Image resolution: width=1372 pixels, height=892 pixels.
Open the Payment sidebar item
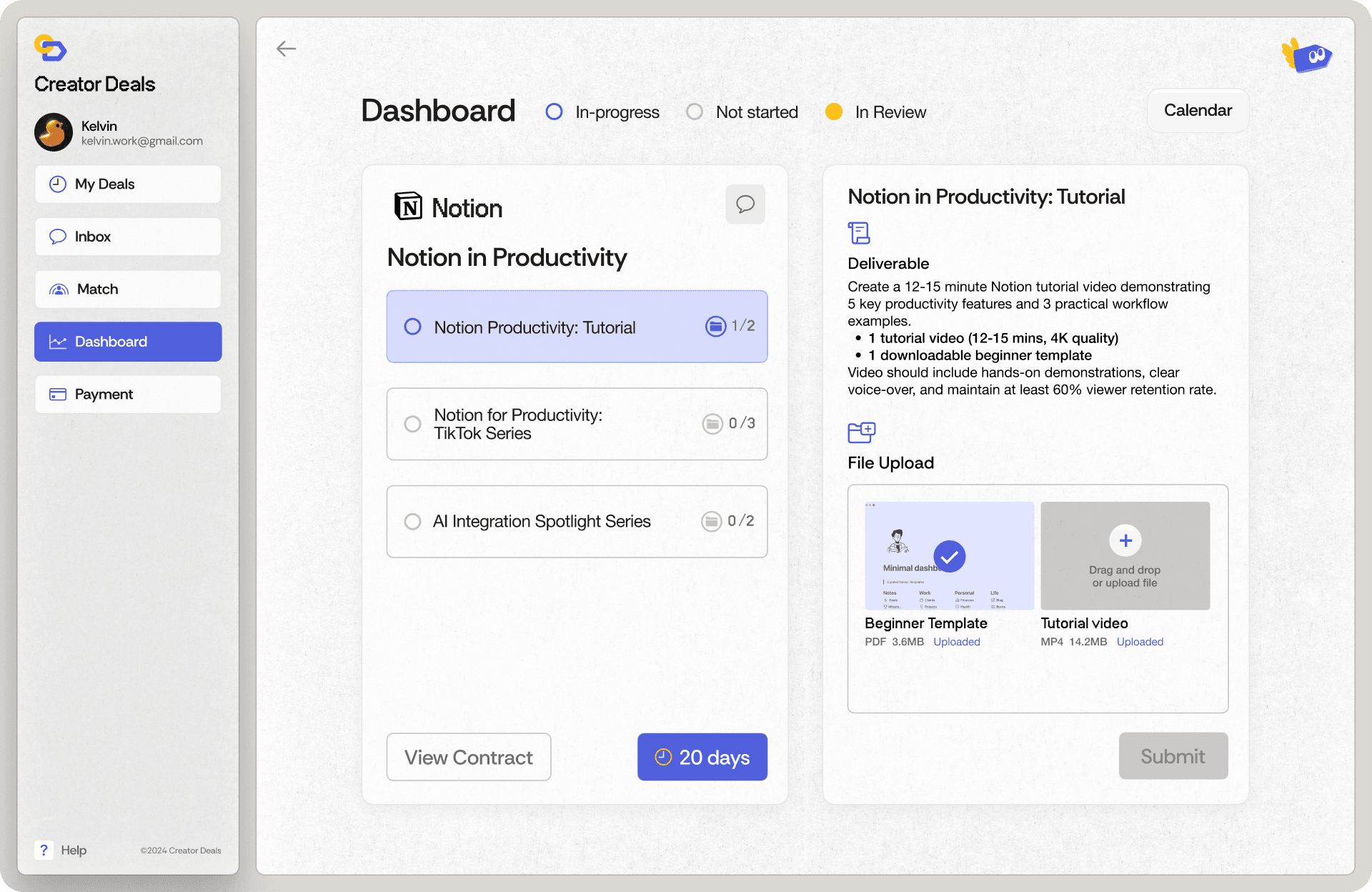pyautogui.click(x=128, y=395)
